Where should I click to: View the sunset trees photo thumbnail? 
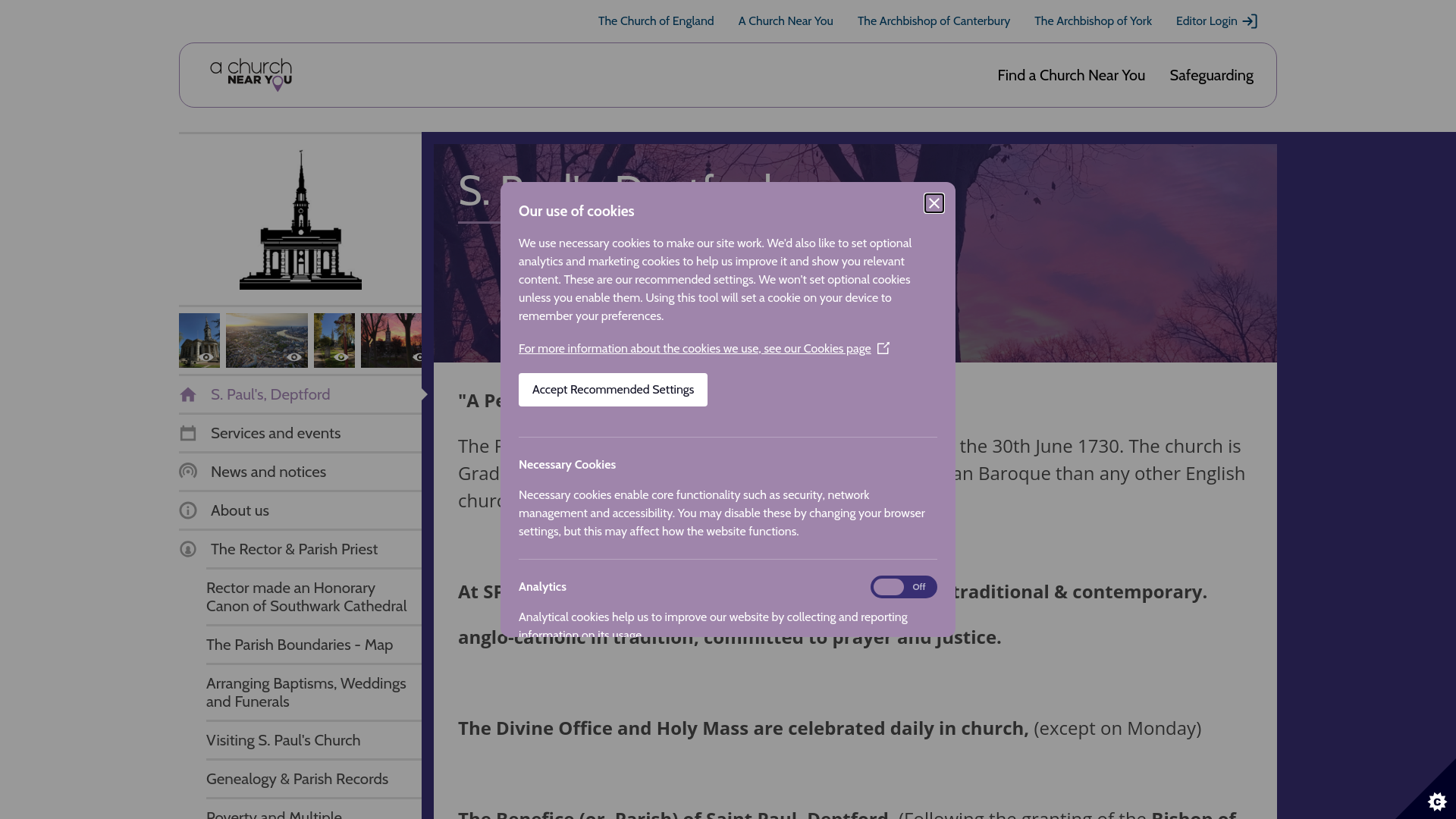point(391,340)
